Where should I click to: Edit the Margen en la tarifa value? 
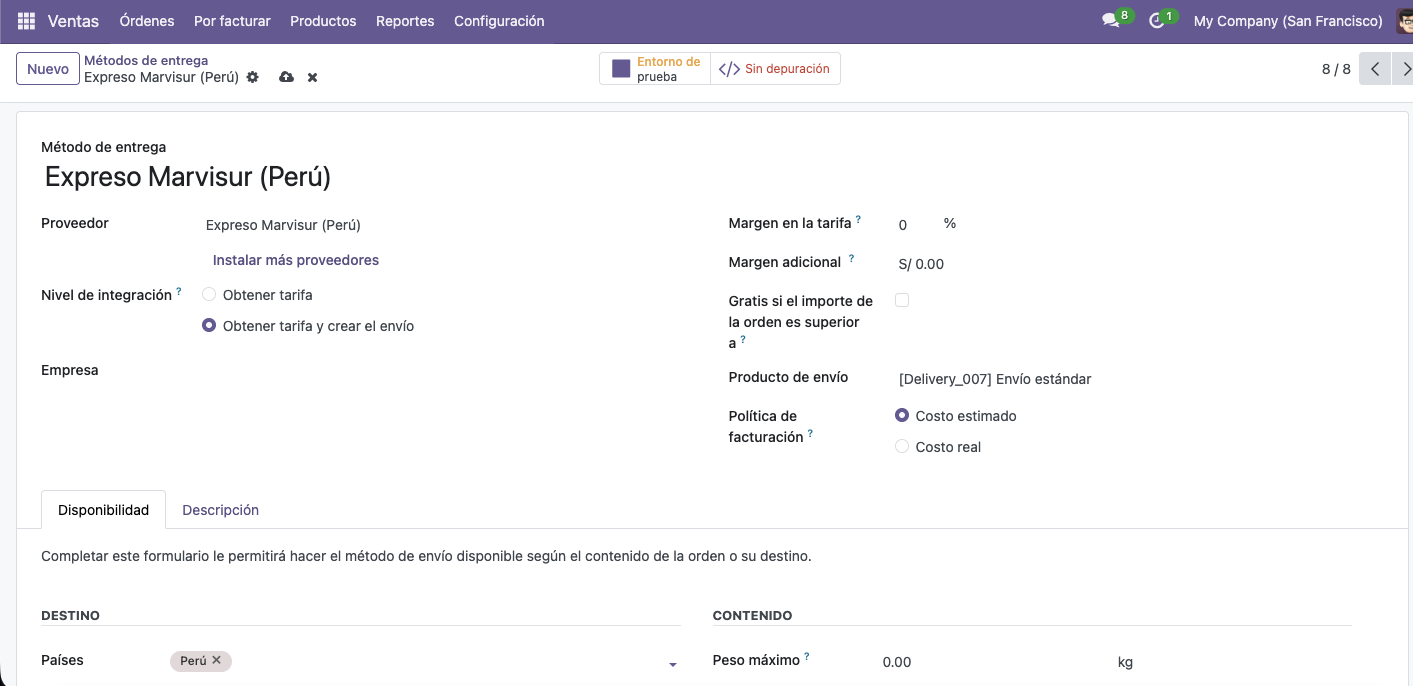tap(915, 225)
